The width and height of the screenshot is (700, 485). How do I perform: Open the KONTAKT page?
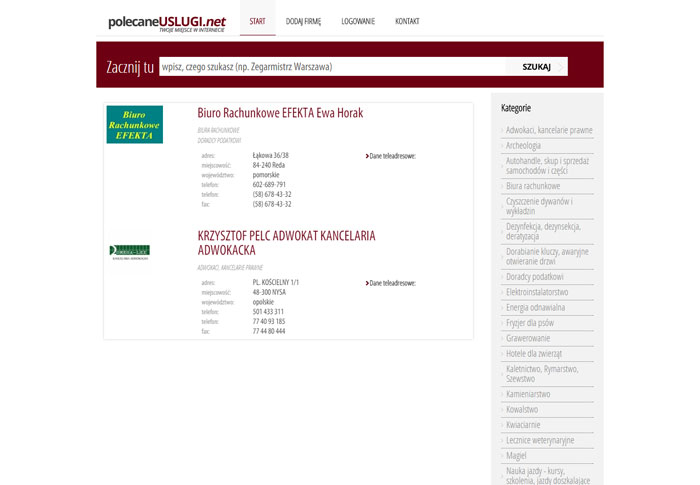point(407,21)
